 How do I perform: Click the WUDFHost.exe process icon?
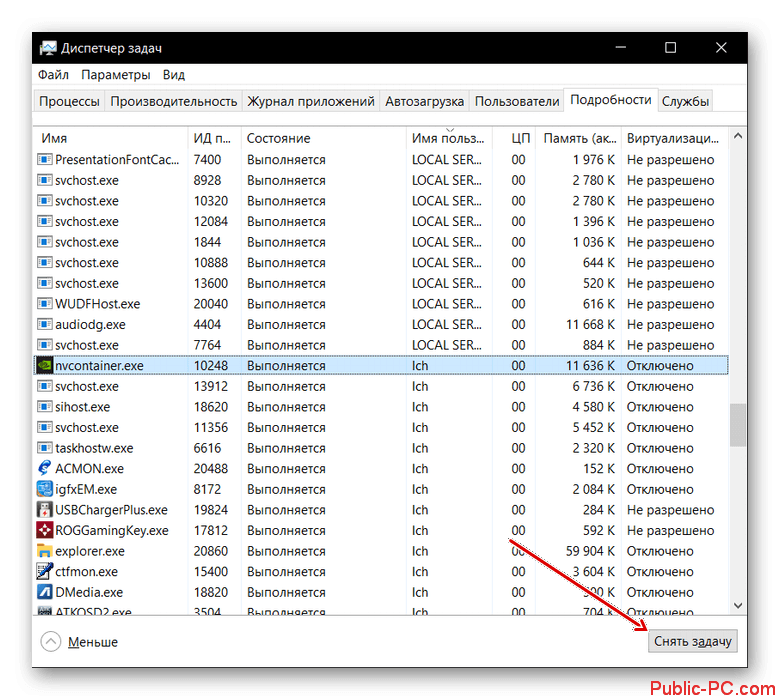click(x=45, y=304)
